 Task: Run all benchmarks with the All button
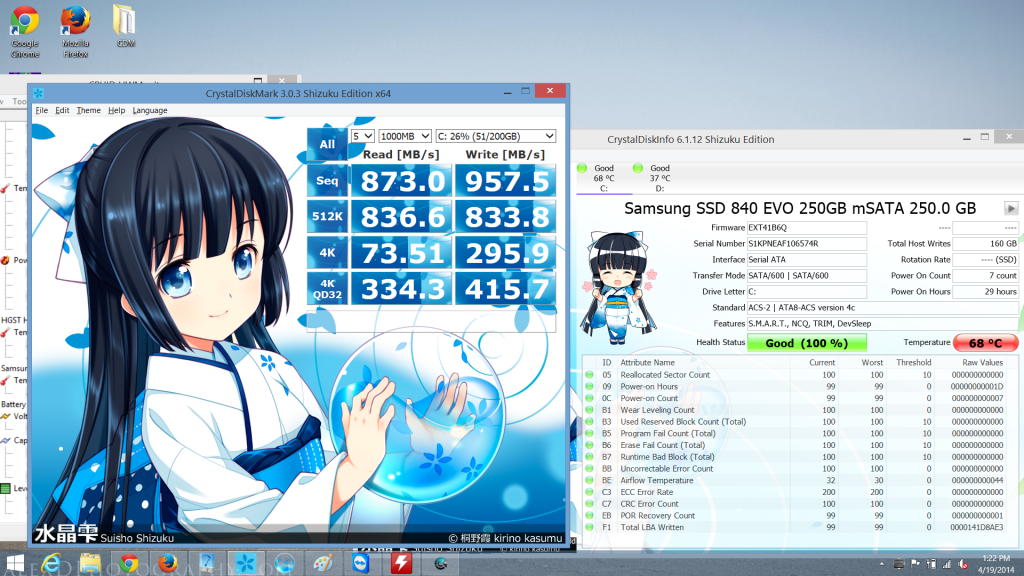pos(327,144)
